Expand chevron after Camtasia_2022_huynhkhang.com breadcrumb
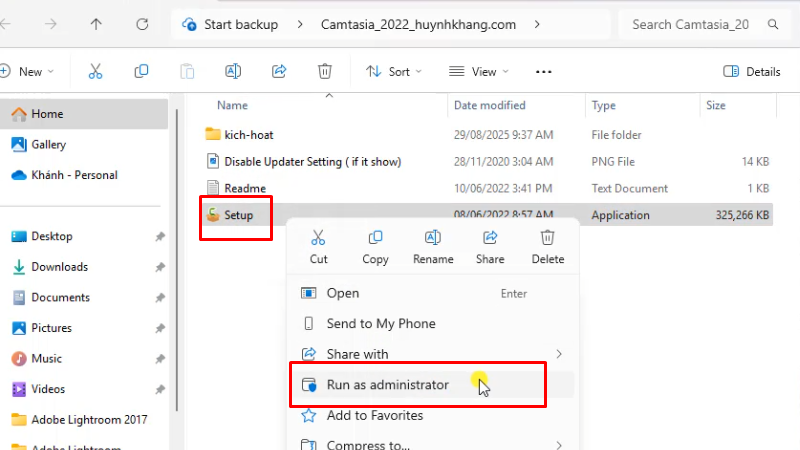 pyautogui.click(x=537, y=24)
